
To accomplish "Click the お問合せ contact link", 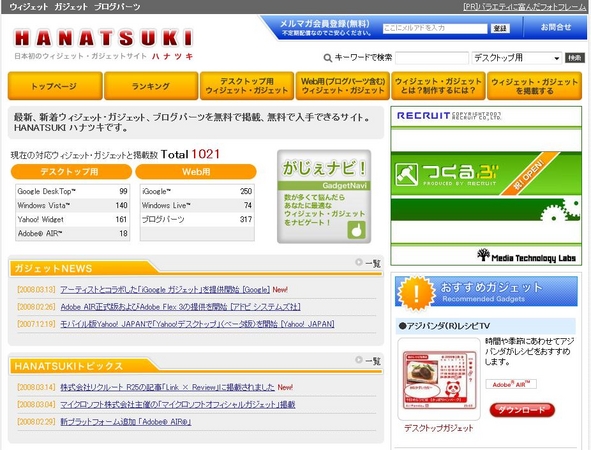I will (x=556, y=27).
